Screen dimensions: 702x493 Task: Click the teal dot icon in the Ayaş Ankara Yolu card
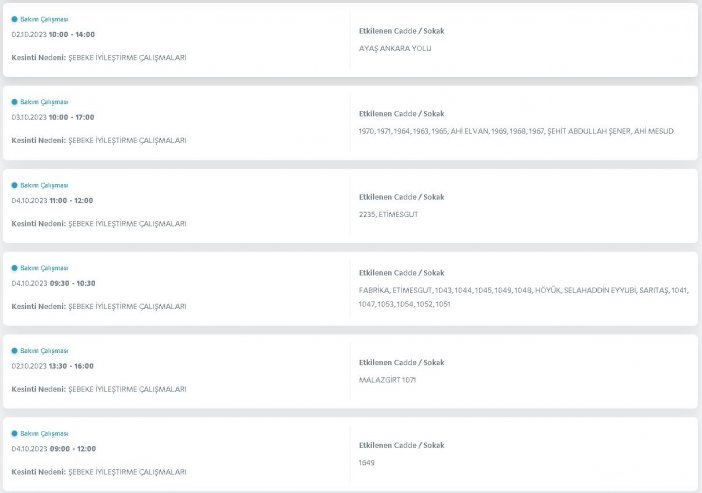pos(14,19)
